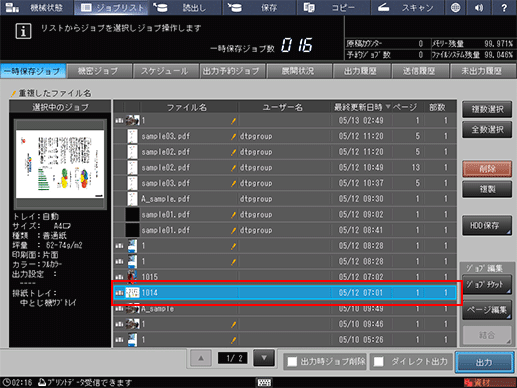Open help with the question mark icon
Image resolution: width=517 pixels, height=388 pixels.
pyautogui.click(x=504, y=7)
